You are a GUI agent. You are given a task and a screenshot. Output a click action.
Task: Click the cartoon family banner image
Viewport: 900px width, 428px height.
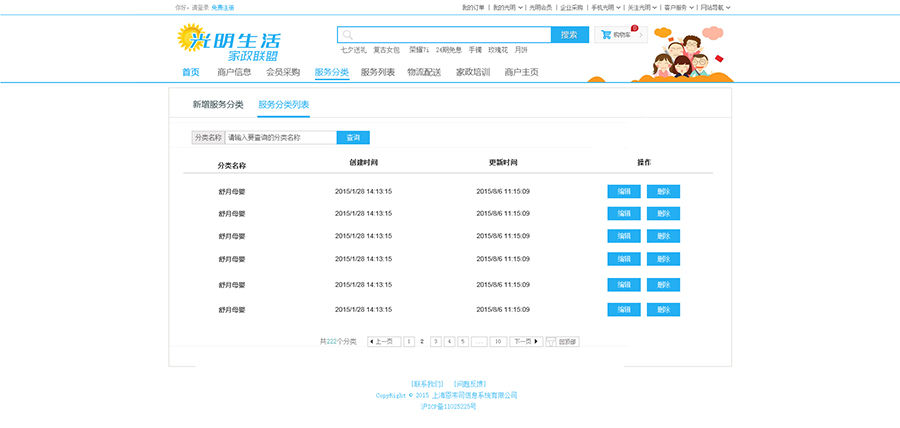[x=692, y=55]
